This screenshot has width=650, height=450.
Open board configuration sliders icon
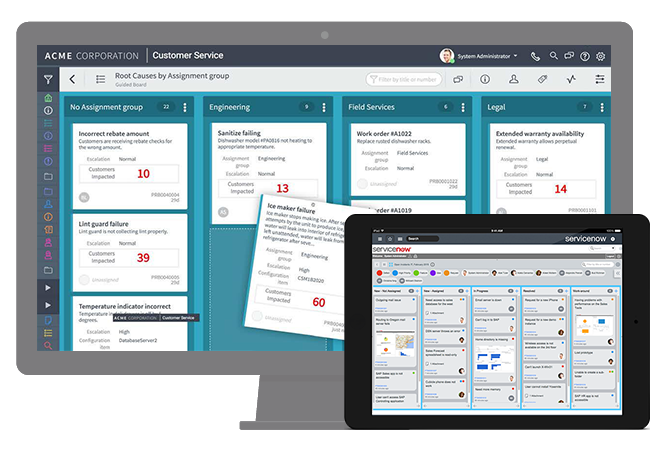click(600, 79)
